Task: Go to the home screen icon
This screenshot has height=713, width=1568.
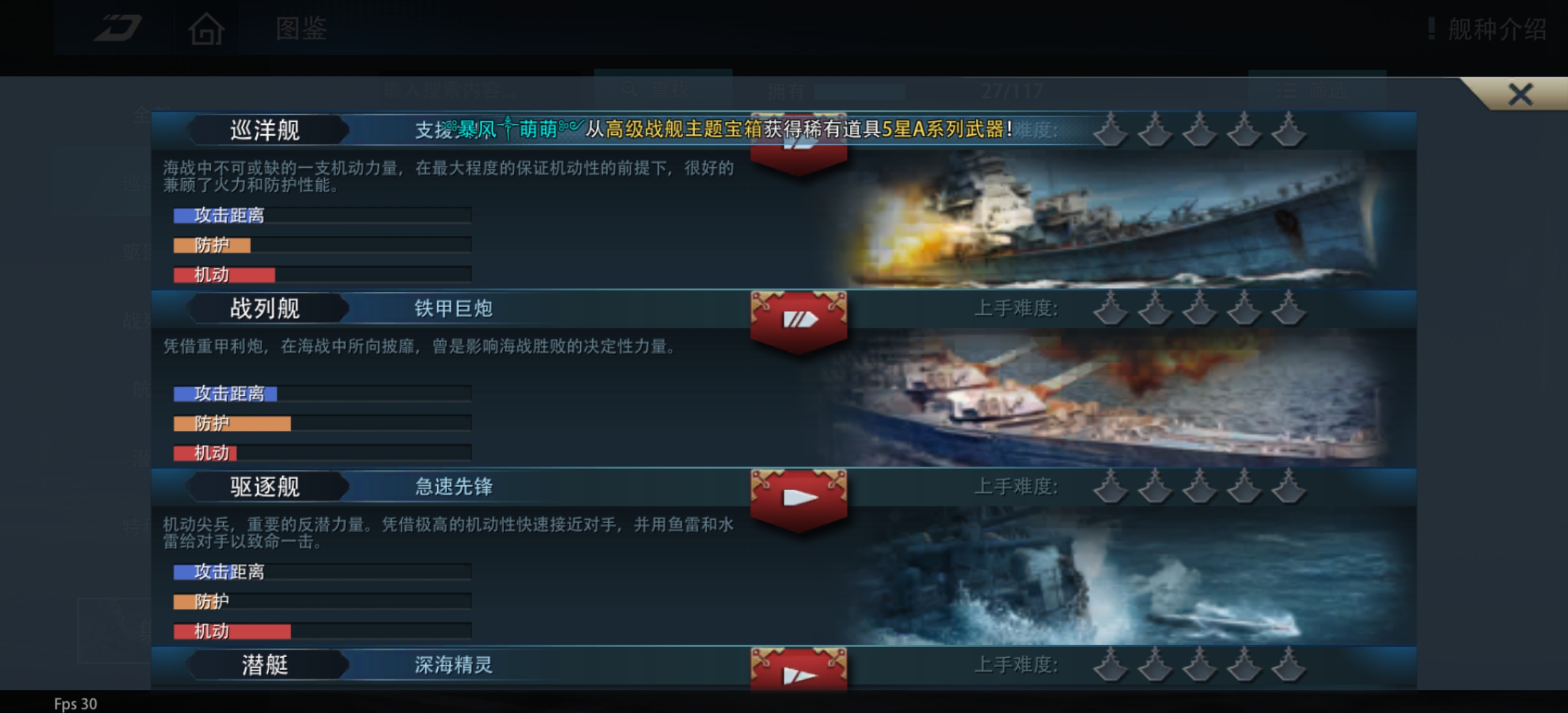Action: click(206, 28)
